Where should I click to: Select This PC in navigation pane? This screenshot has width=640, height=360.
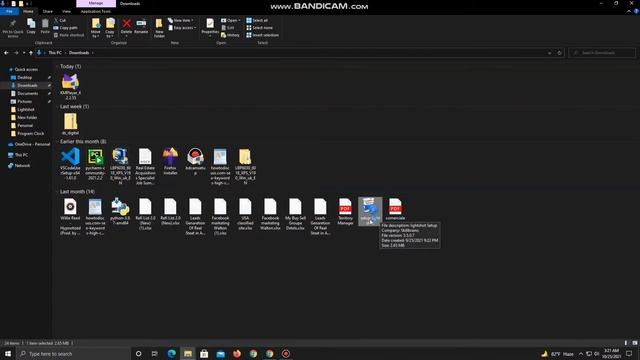21,155
